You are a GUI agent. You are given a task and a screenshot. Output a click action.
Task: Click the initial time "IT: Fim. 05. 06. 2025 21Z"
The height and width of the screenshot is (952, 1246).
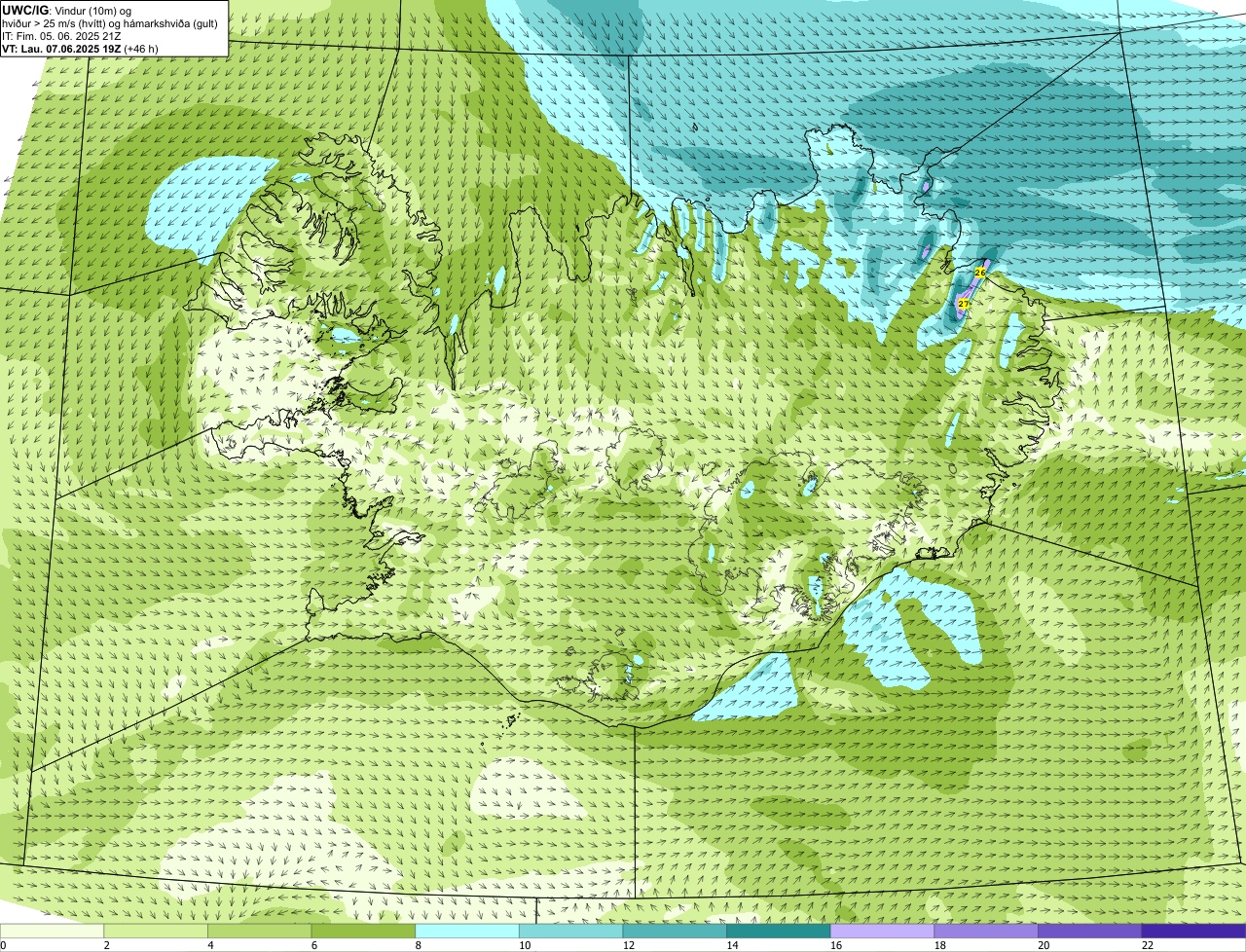point(60,36)
